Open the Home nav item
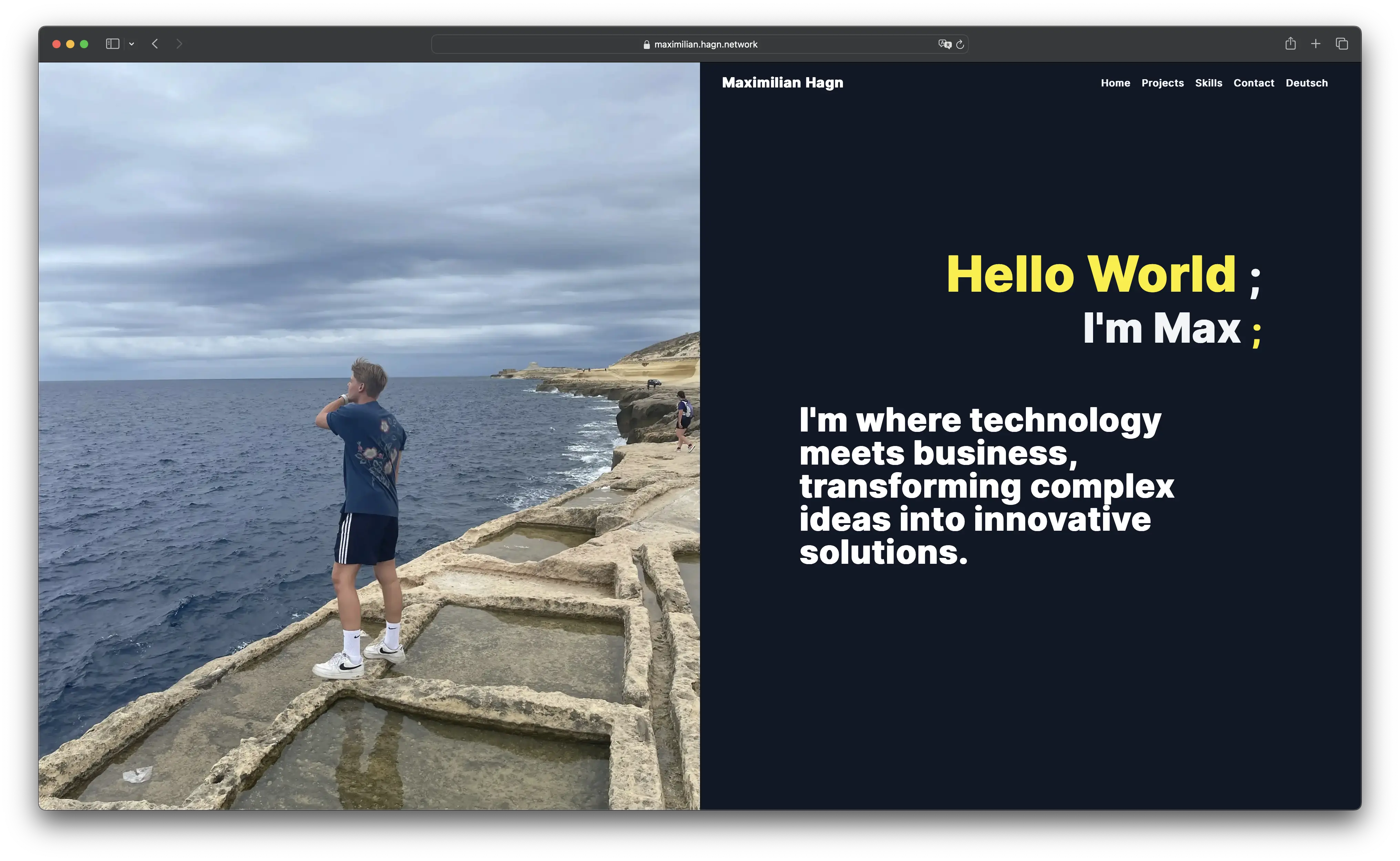 point(1115,83)
